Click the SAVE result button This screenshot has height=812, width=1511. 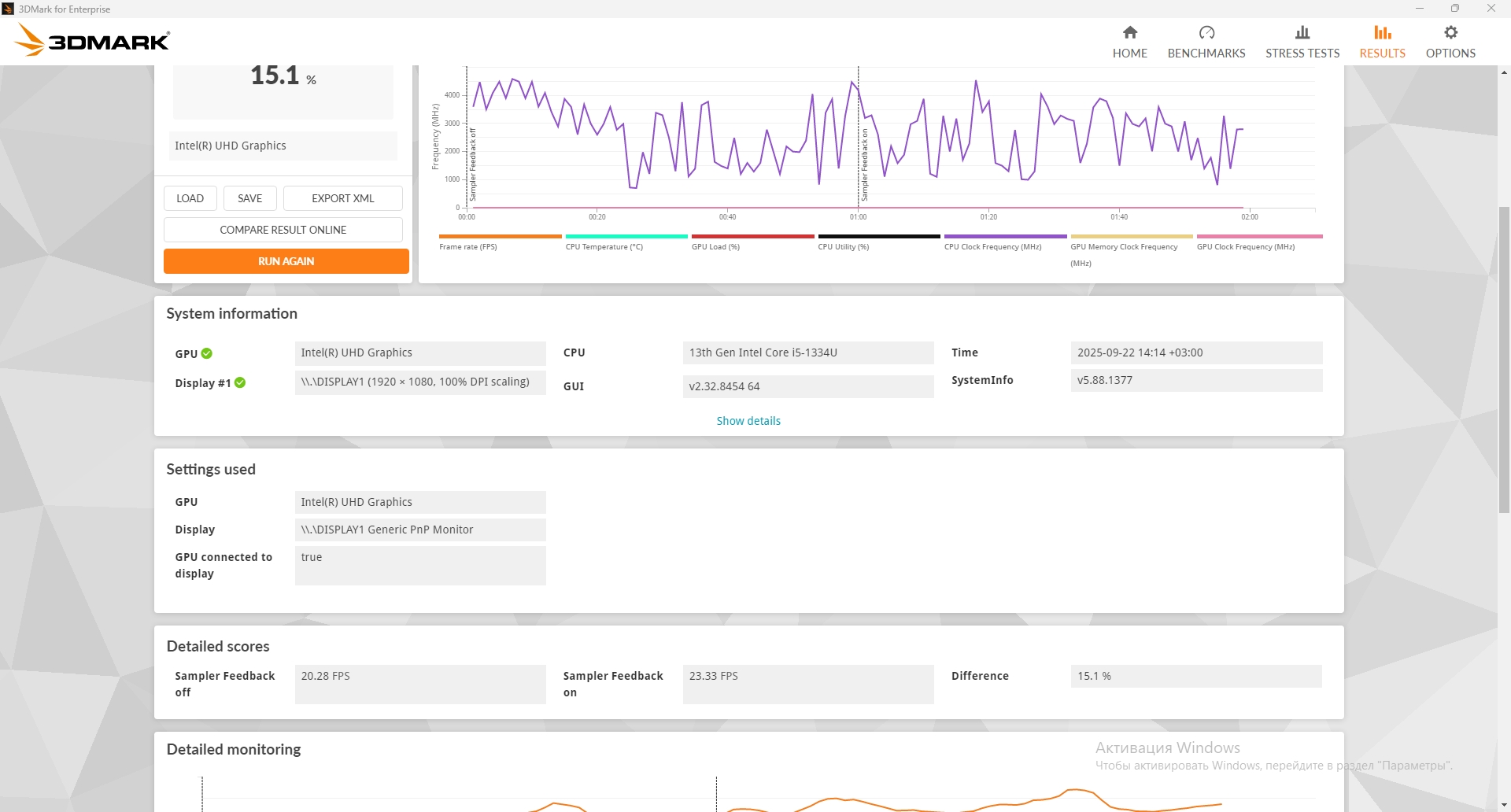(x=249, y=198)
